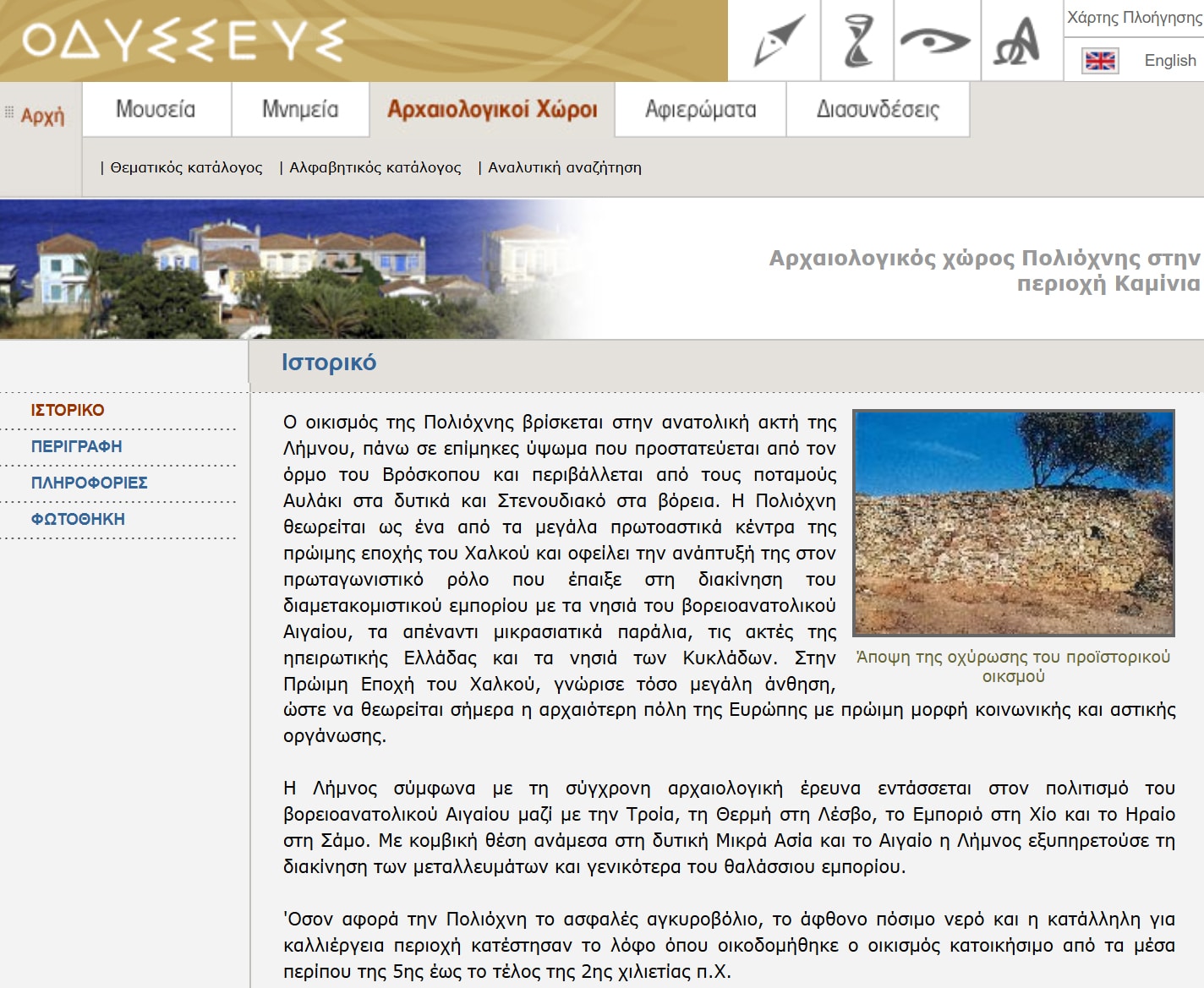Screen dimensions: 1204x988
Task: Click the ΟΔΥΣΣΕΥΣ site logo
Action: point(184,41)
